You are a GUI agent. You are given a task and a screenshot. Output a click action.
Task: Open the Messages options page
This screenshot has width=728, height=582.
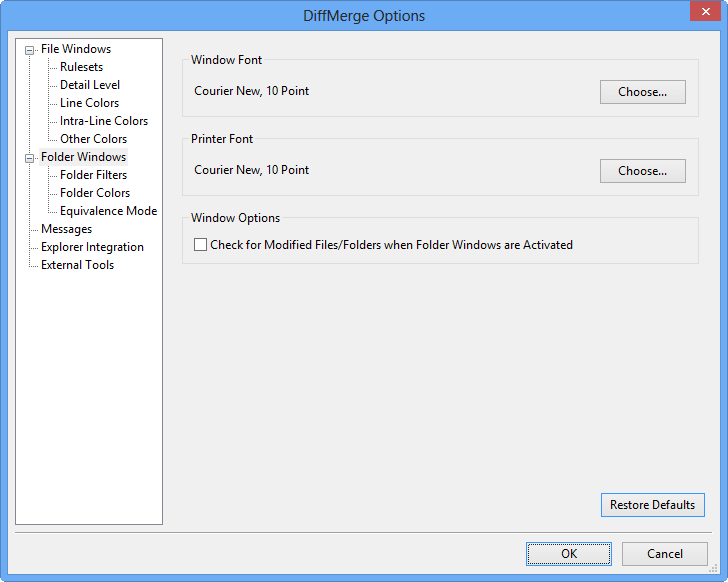click(66, 229)
